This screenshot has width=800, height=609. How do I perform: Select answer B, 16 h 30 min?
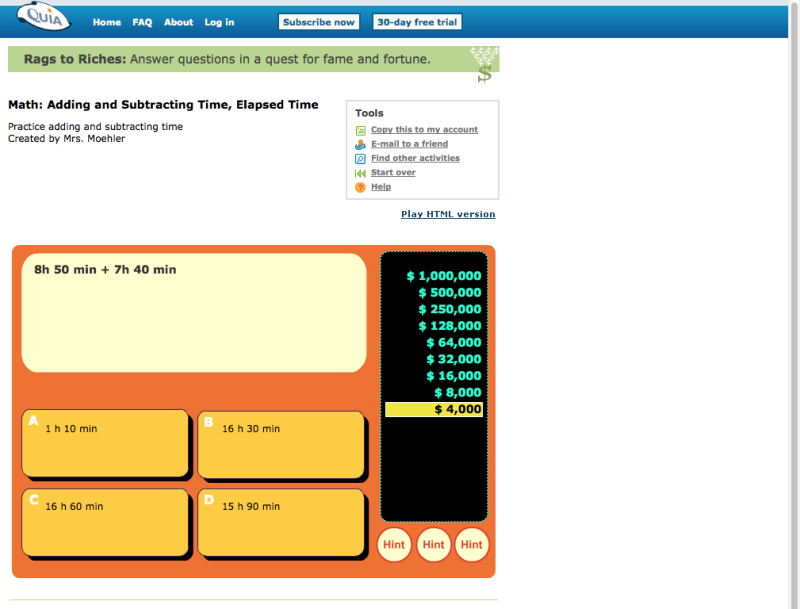pos(280,443)
